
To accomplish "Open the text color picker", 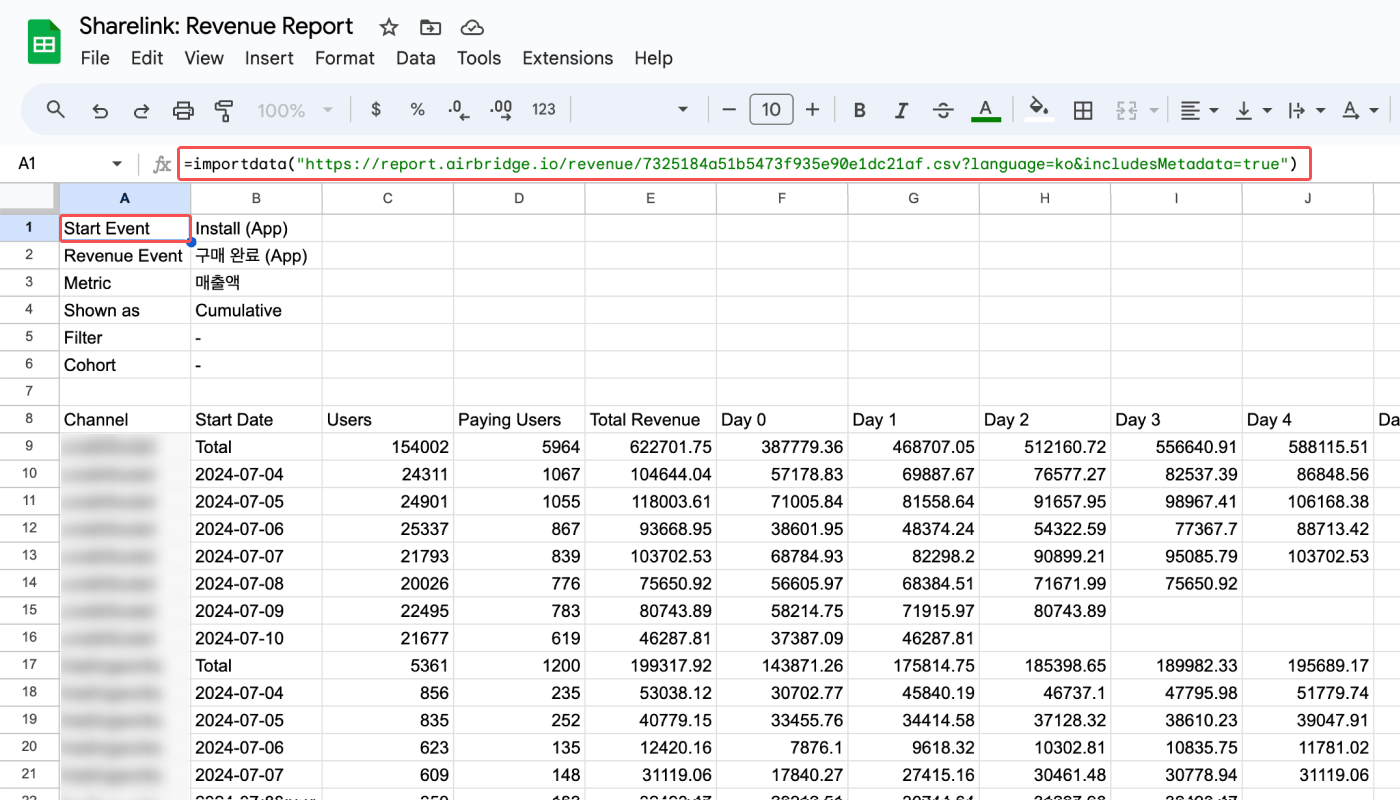I will (986, 110).
